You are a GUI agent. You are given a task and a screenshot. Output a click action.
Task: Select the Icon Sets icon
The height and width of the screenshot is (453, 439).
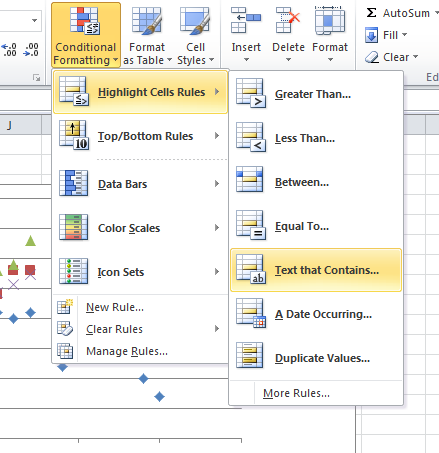click(74, 271)
